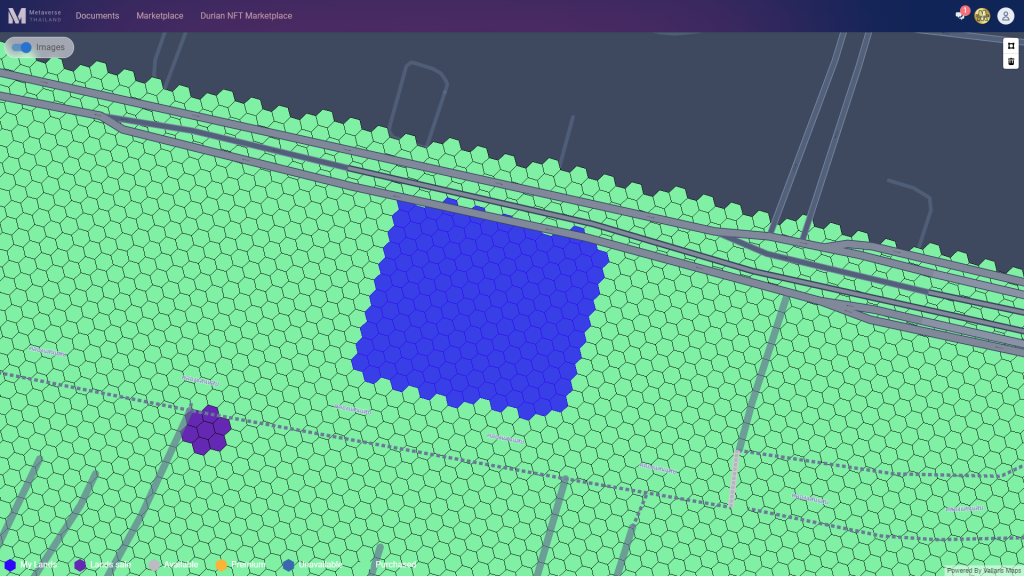Click the Lands sale purple legend swatch
1024x576 pixels.
[80, 565]
